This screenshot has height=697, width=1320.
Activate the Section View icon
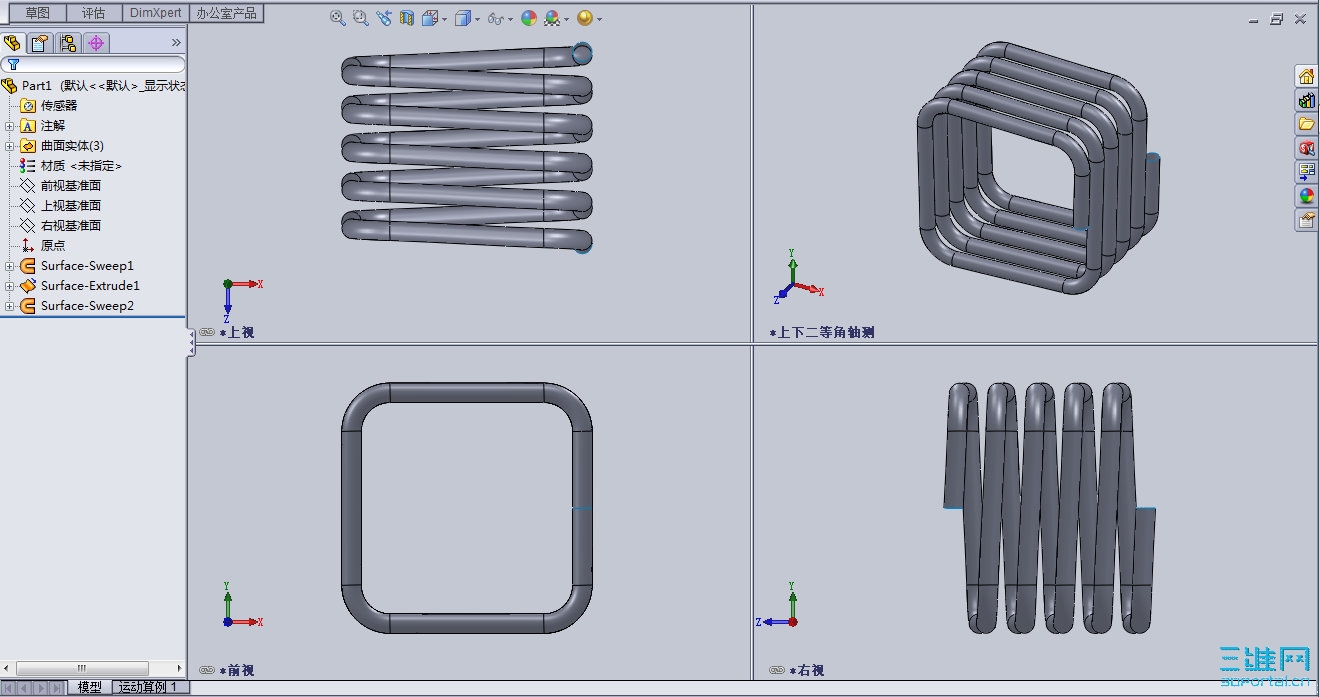407,18
